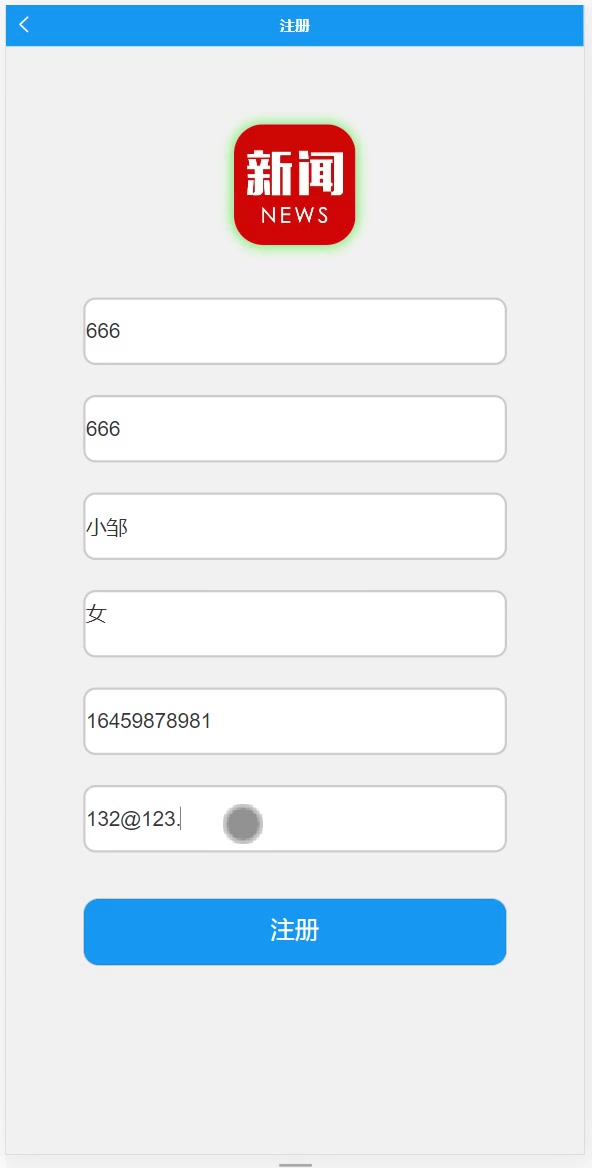Place cursor on the 女 character
The height and width of the screenshot is (1168, 592).
tap(97, 615)
